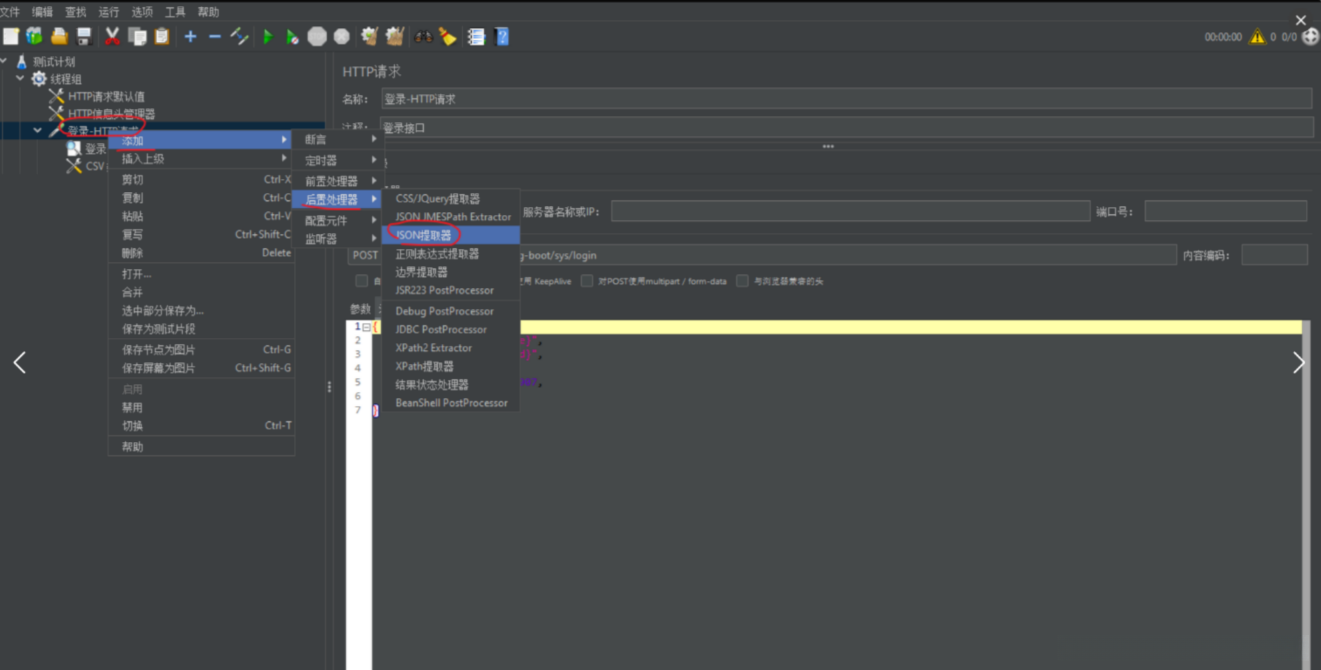
Task: Select JSON提取器 from the submenu
Action: tap(424, 235)
